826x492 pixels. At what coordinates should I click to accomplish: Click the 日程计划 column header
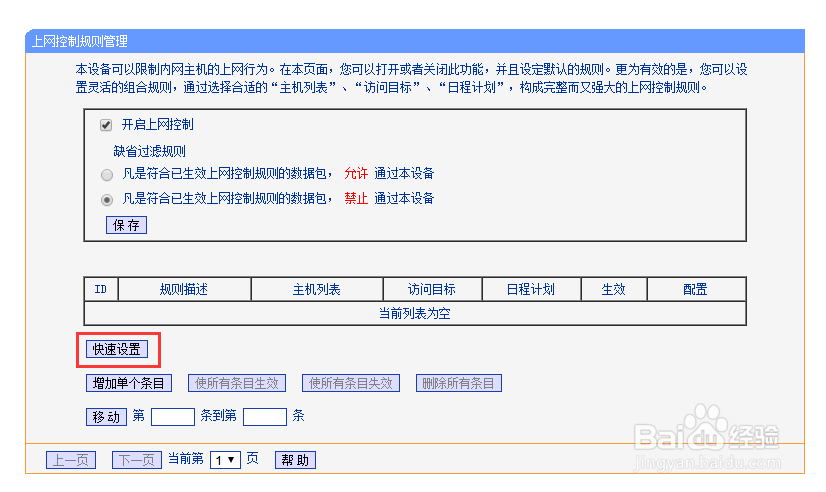coord(532,289)
